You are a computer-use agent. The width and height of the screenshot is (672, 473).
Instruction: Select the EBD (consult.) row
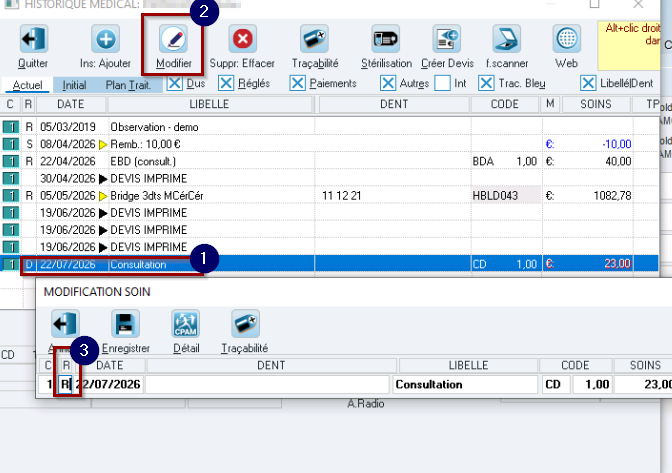(x=329, y=162)
